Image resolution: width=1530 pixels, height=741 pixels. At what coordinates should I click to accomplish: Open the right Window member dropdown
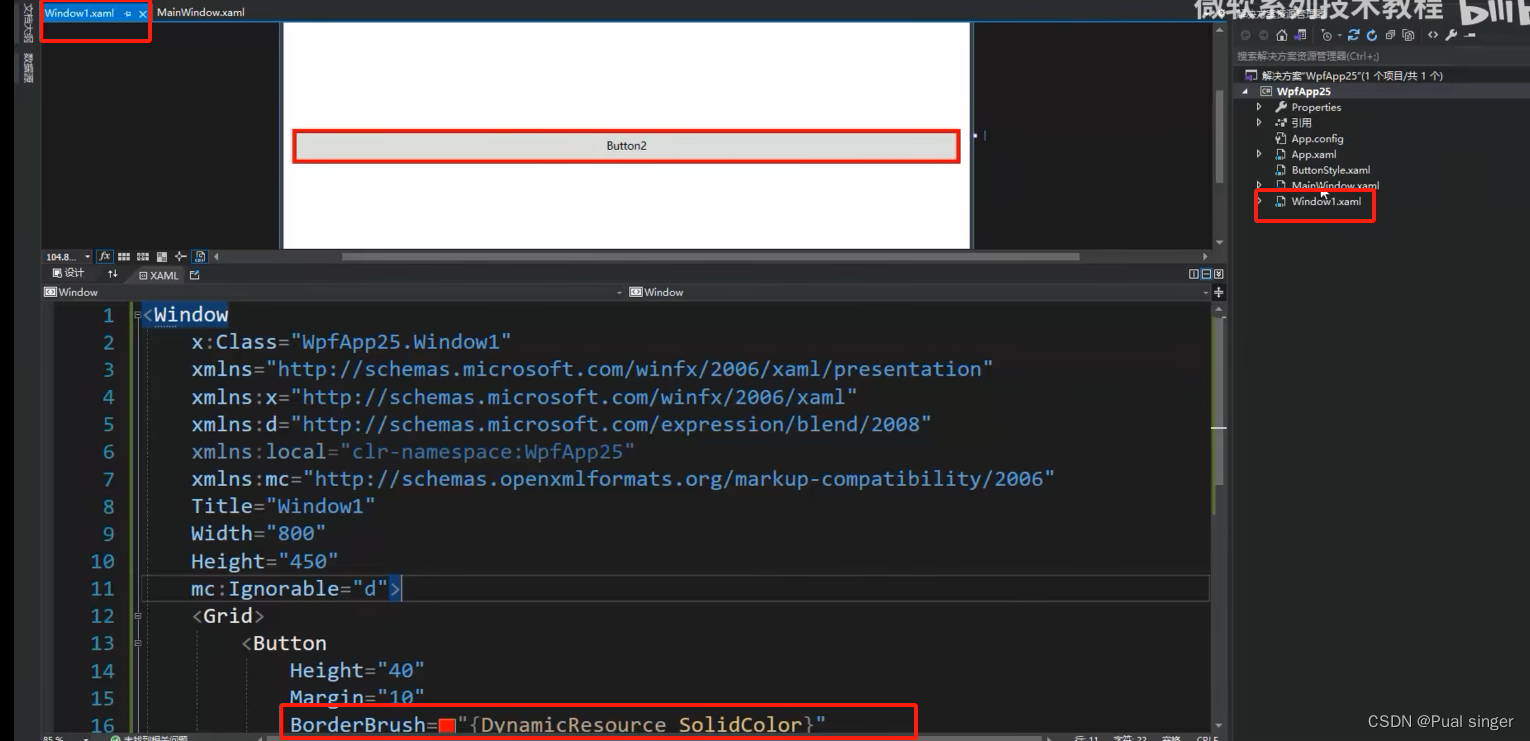point(1207,293)
